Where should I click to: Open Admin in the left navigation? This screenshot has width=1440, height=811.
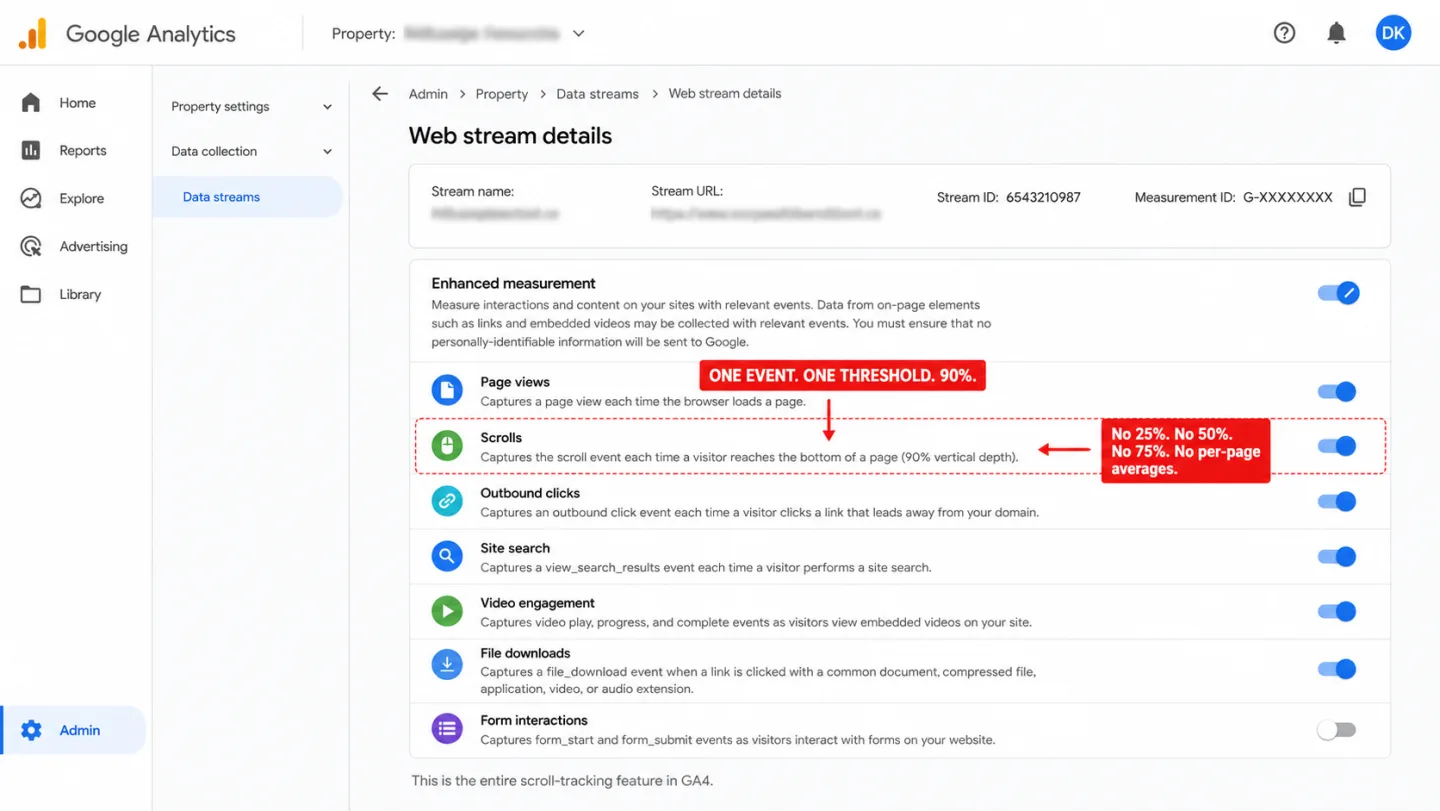pyautogui.click(x=79, y=731)
